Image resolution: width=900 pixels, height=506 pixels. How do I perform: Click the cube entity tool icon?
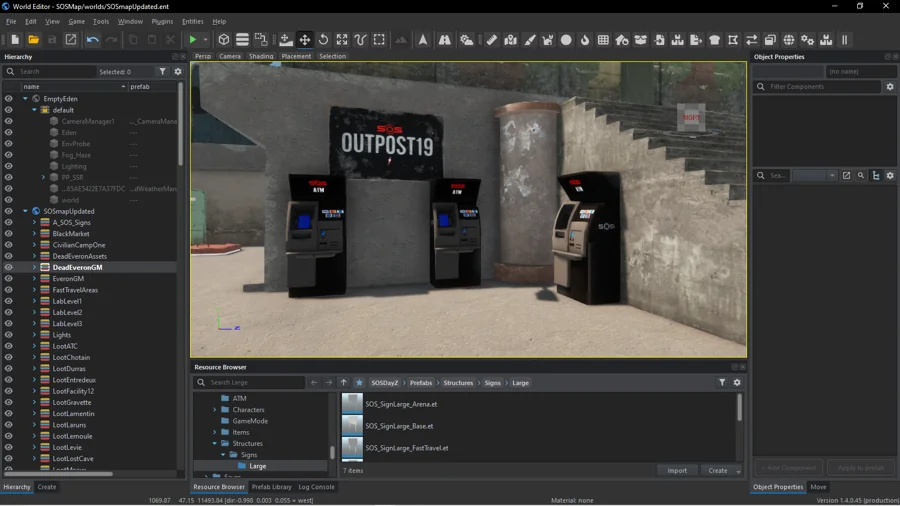click(224, 40)
